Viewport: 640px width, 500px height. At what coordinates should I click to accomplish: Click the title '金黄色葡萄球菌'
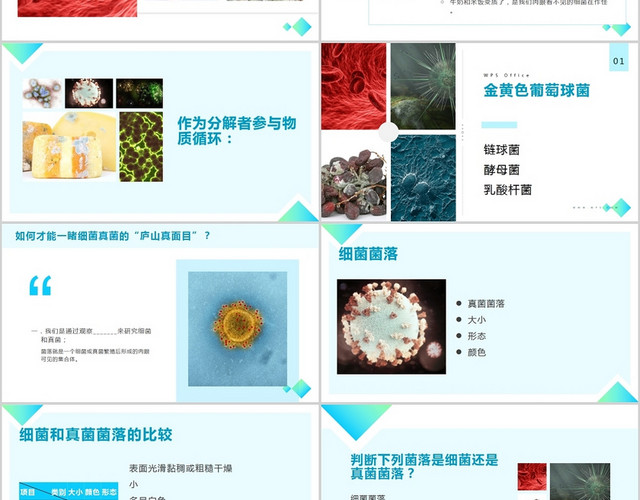pyautogui.click(x=537, y=90)
